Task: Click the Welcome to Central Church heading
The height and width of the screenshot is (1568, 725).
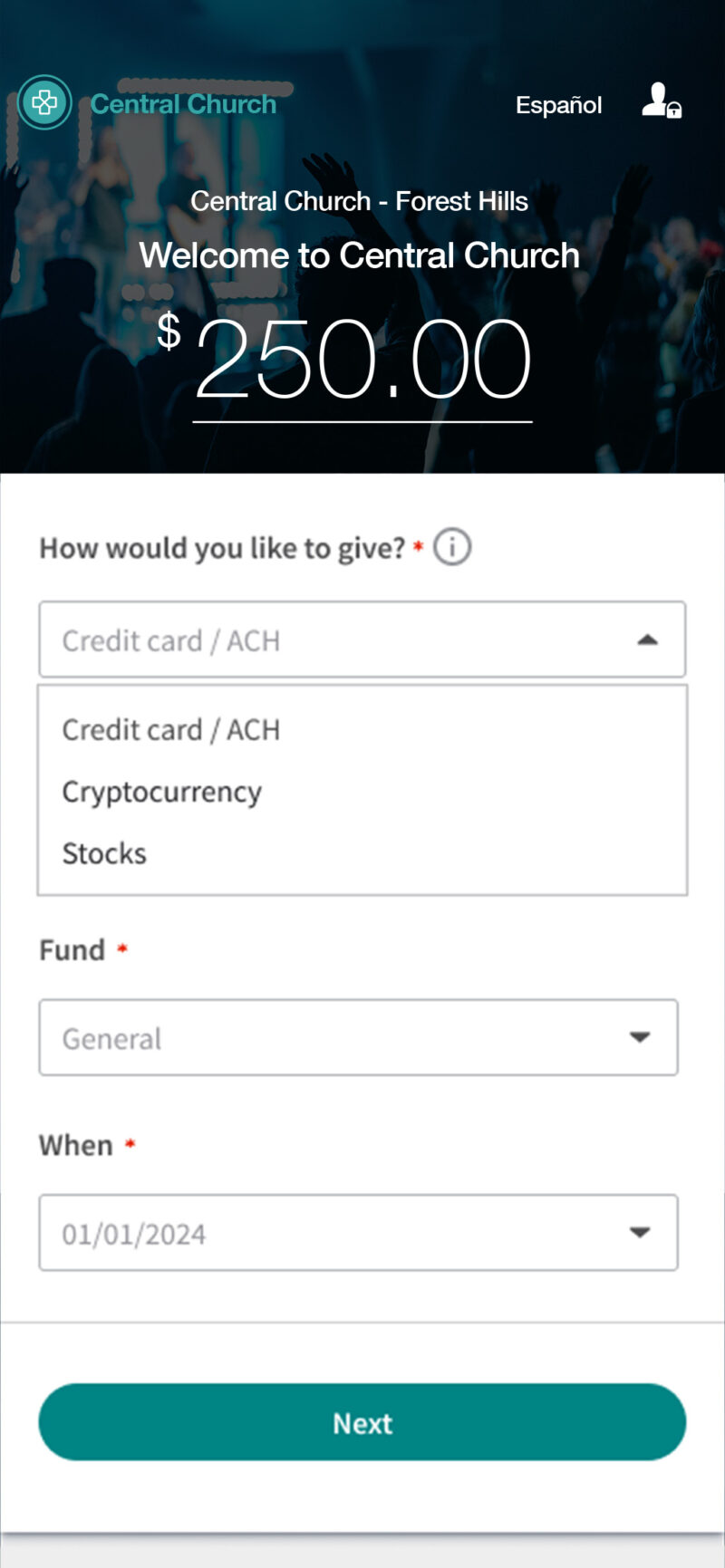Action: [x=360, y=255]
